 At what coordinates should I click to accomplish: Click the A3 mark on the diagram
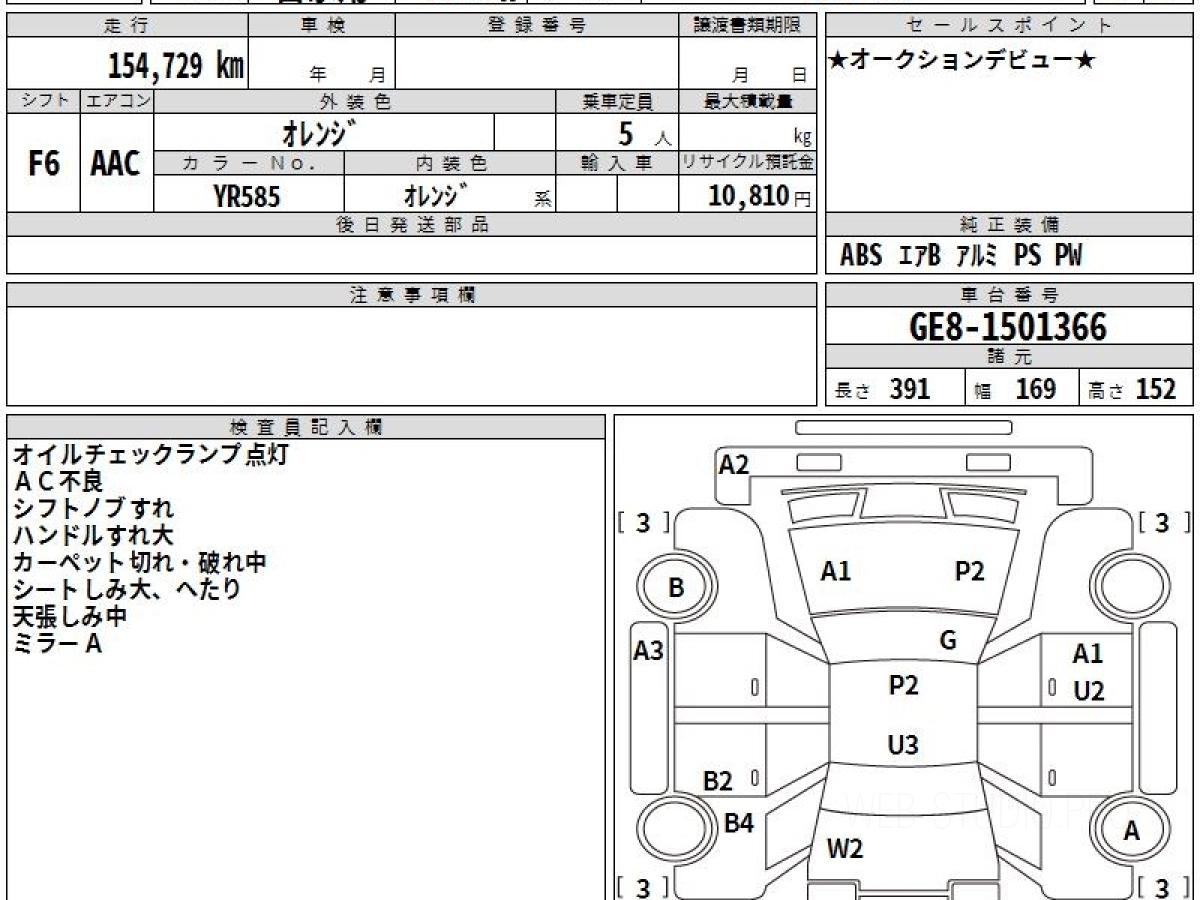click(649, 651)
